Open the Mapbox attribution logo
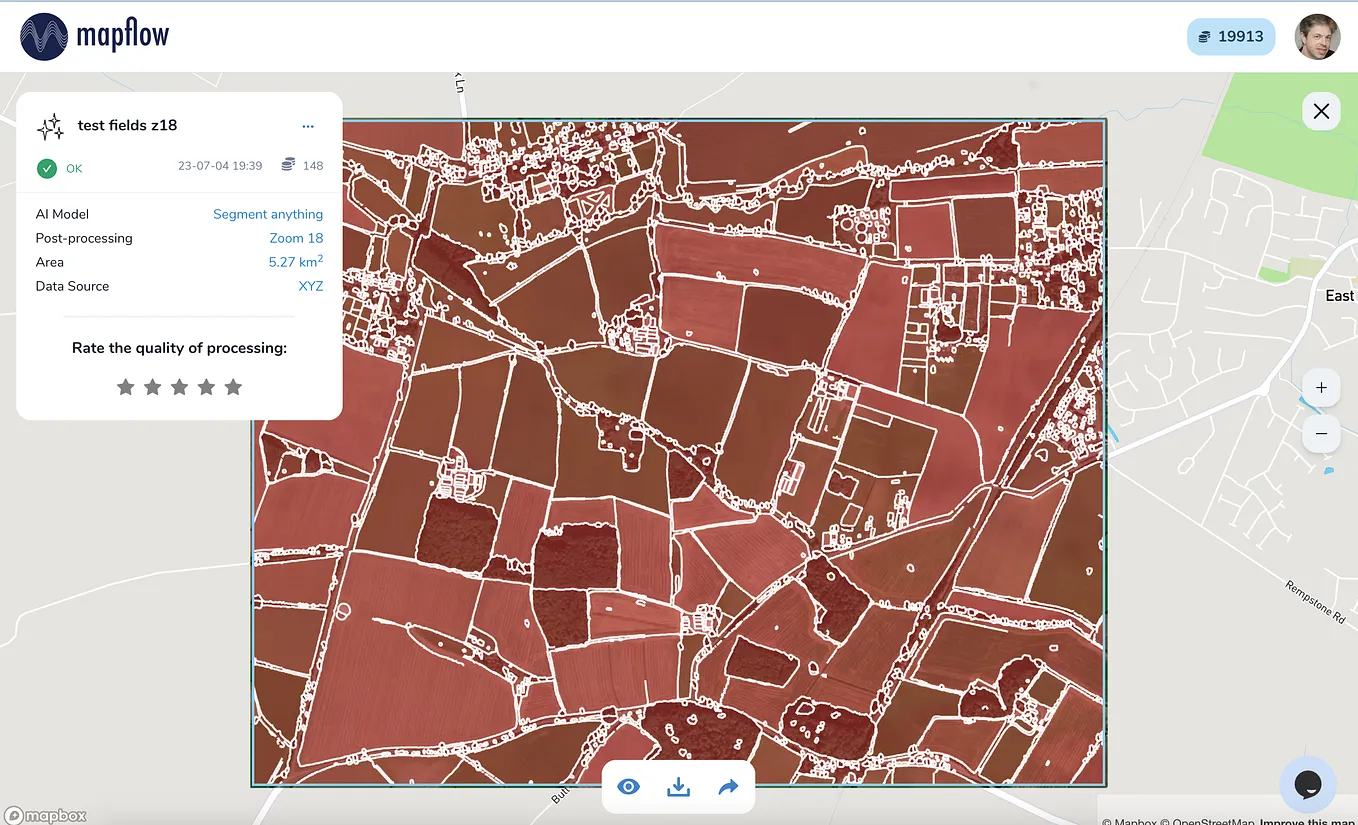The image size is (1358, 825). pos(44,815)
